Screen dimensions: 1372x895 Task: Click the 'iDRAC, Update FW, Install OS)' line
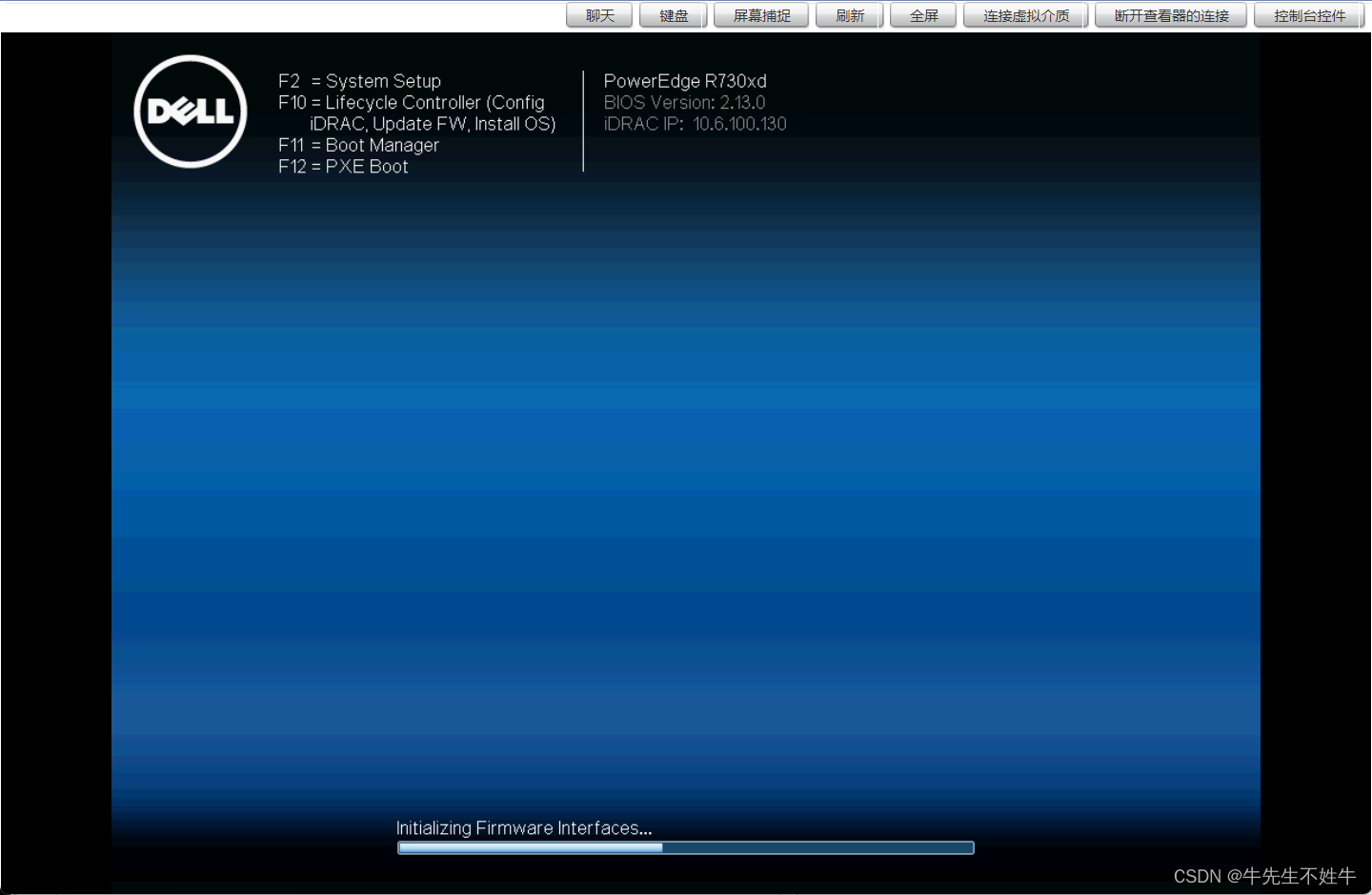point(433,124)
